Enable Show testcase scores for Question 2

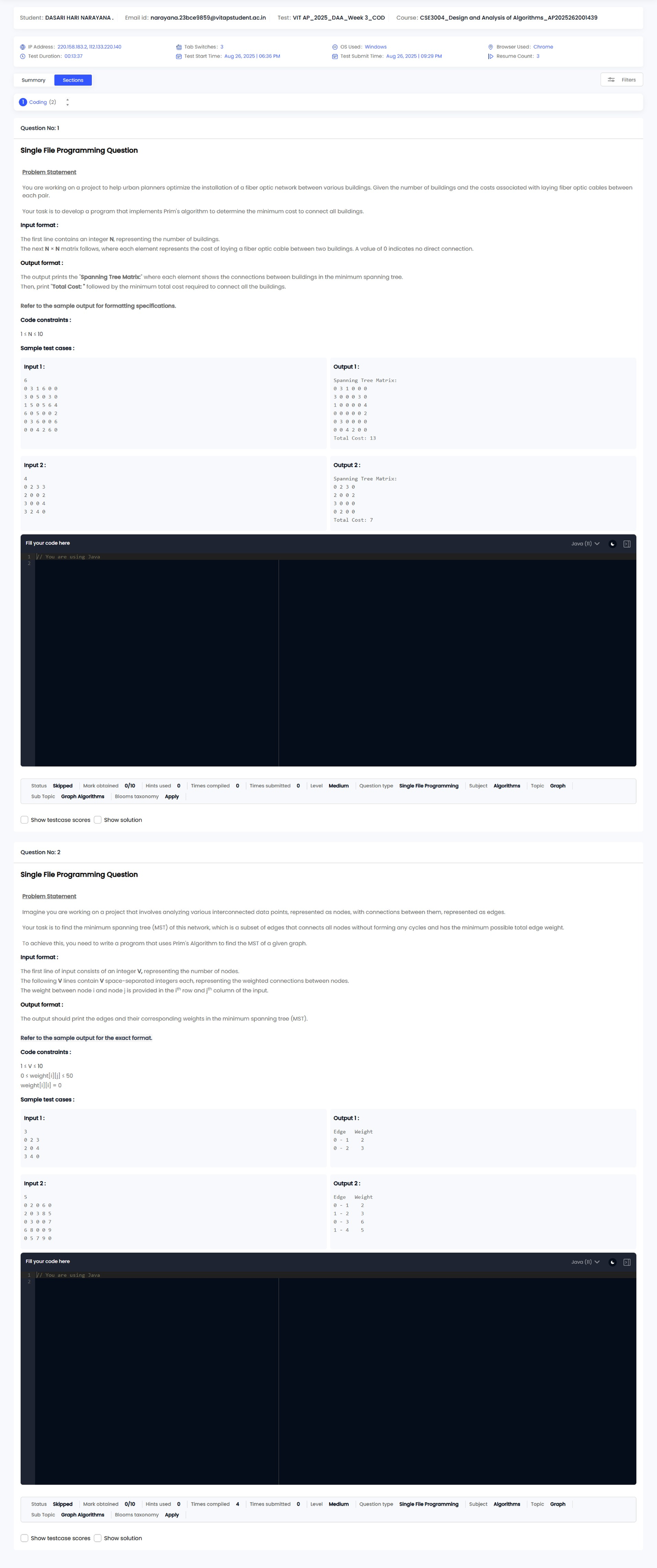point(24,1538)
